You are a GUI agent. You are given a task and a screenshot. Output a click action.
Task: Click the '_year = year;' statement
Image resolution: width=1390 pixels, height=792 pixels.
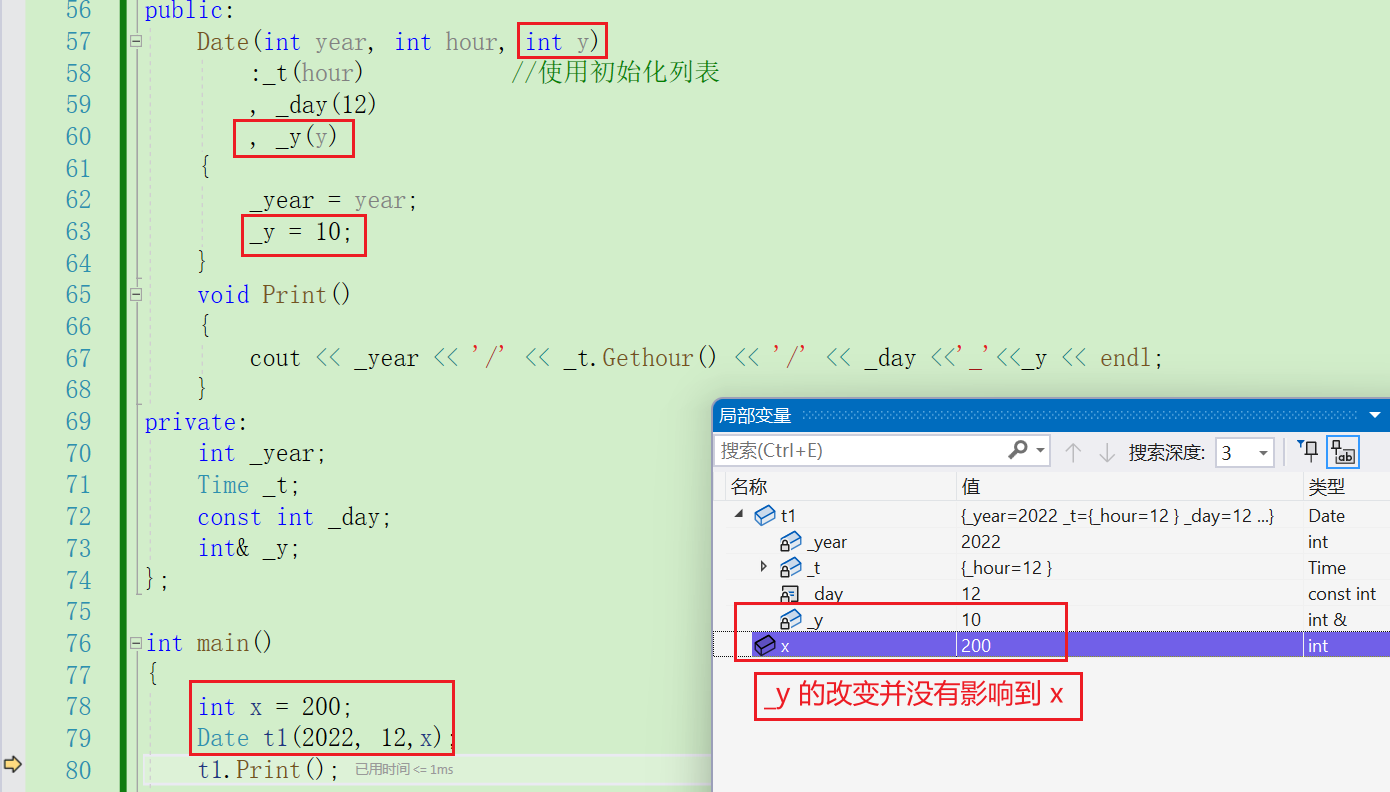pos(333,200)
